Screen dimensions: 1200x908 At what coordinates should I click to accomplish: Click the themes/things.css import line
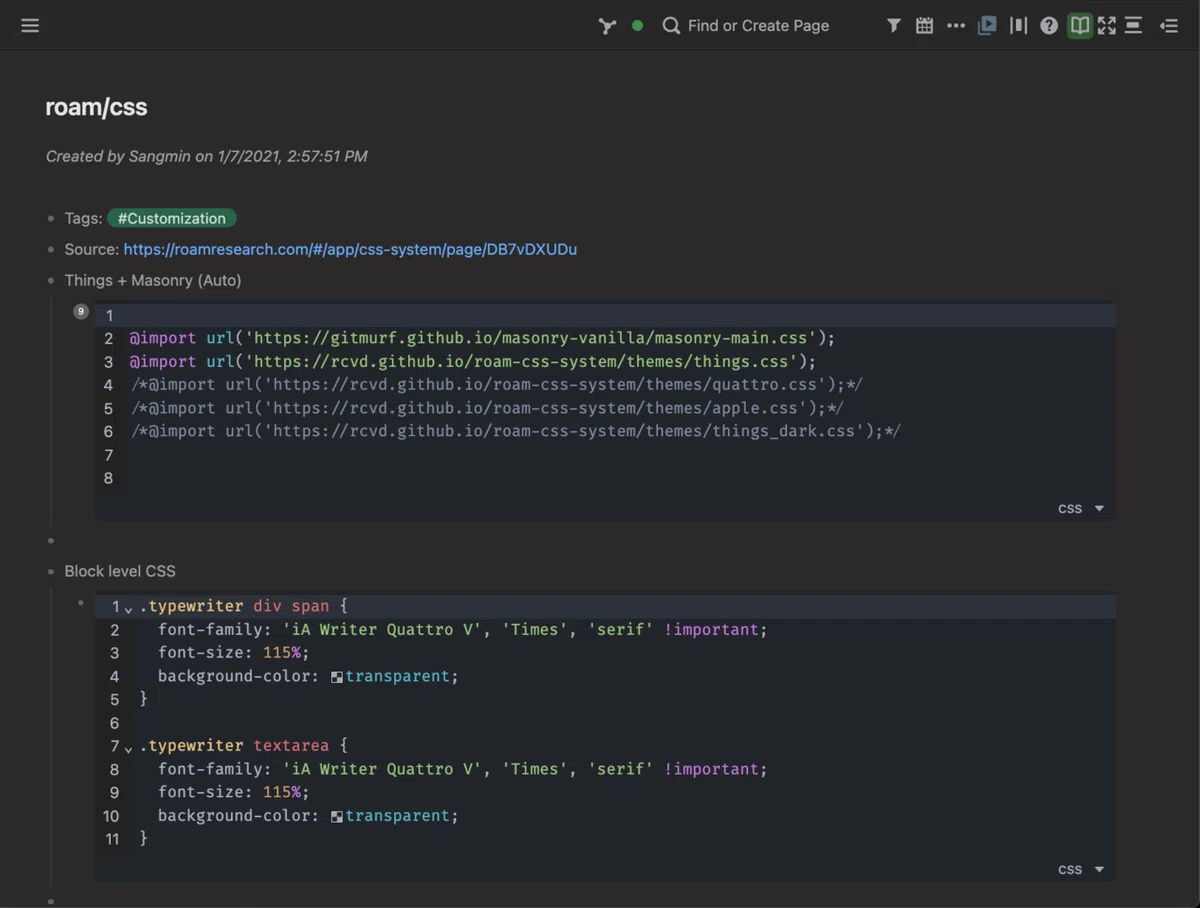[x=473, y=361]
